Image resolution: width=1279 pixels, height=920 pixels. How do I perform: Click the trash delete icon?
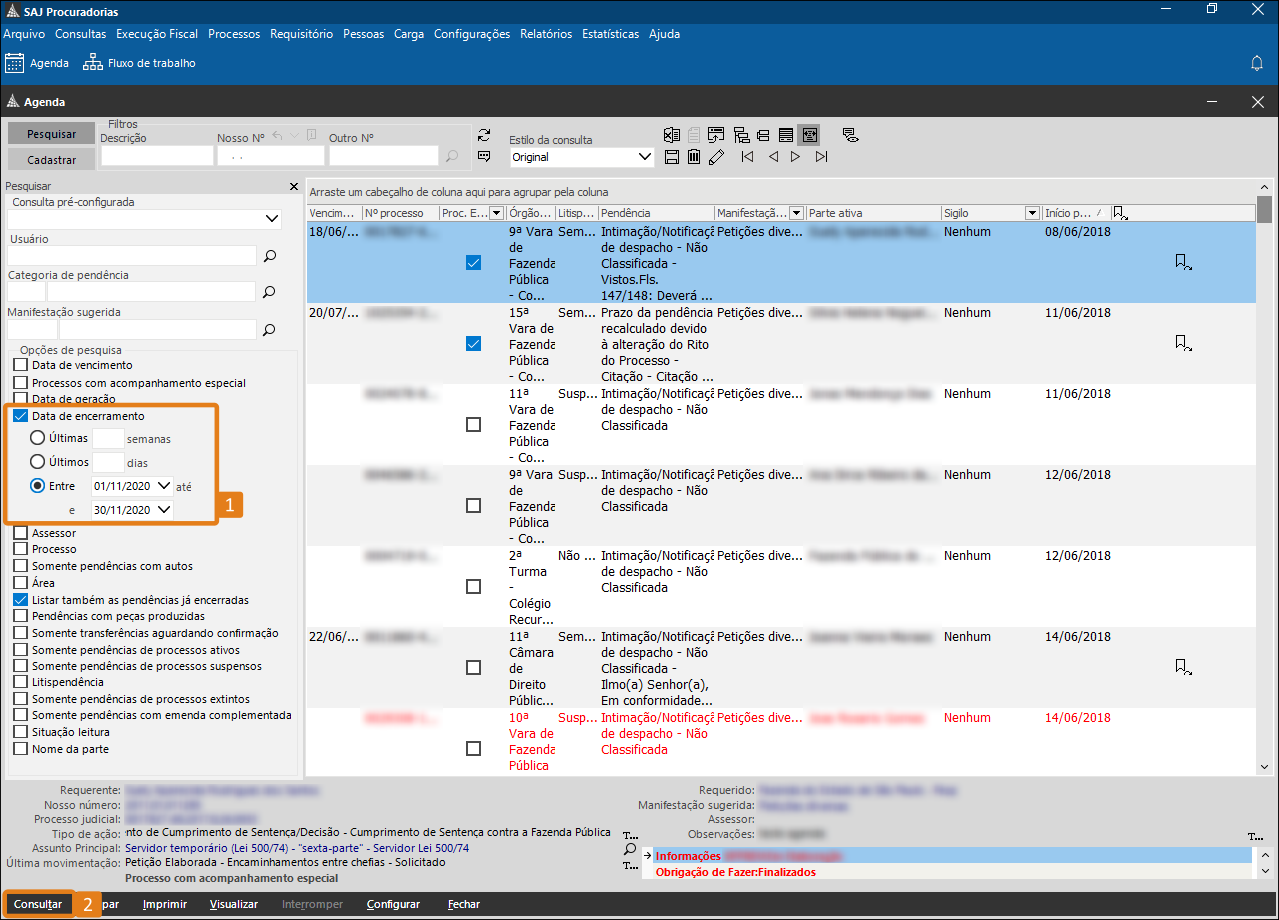coord(694,157)
